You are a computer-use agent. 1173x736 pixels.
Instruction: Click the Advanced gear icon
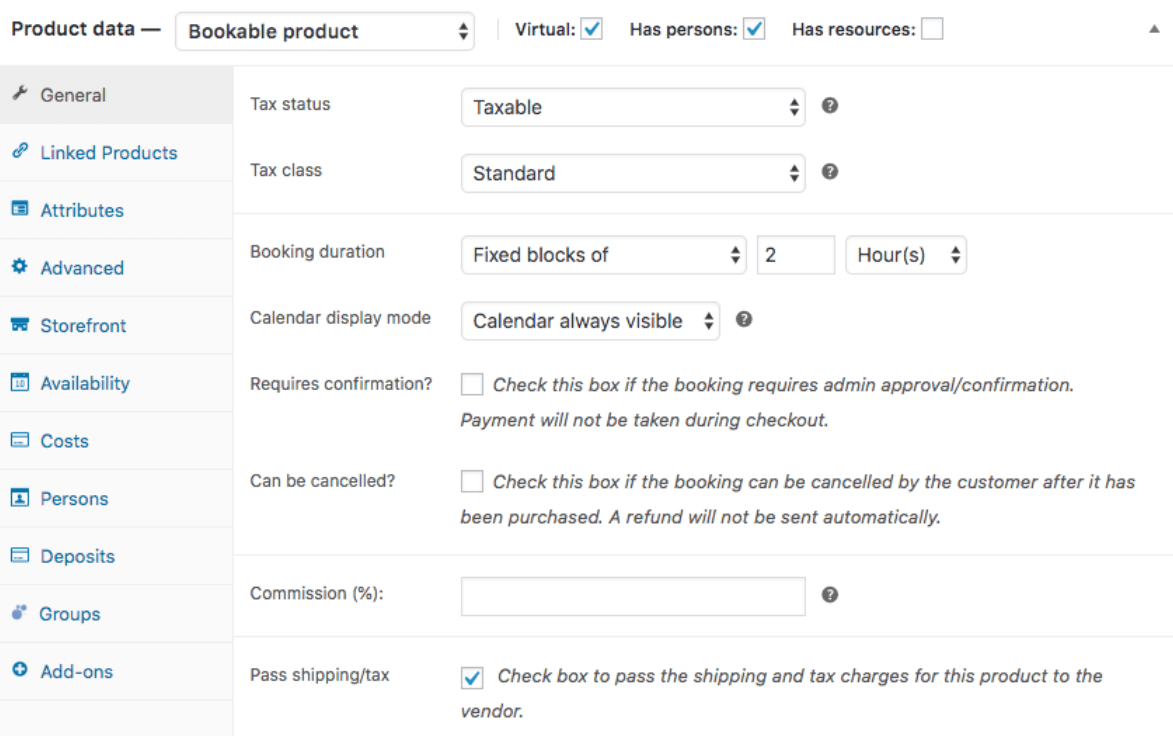pos(19,267)
